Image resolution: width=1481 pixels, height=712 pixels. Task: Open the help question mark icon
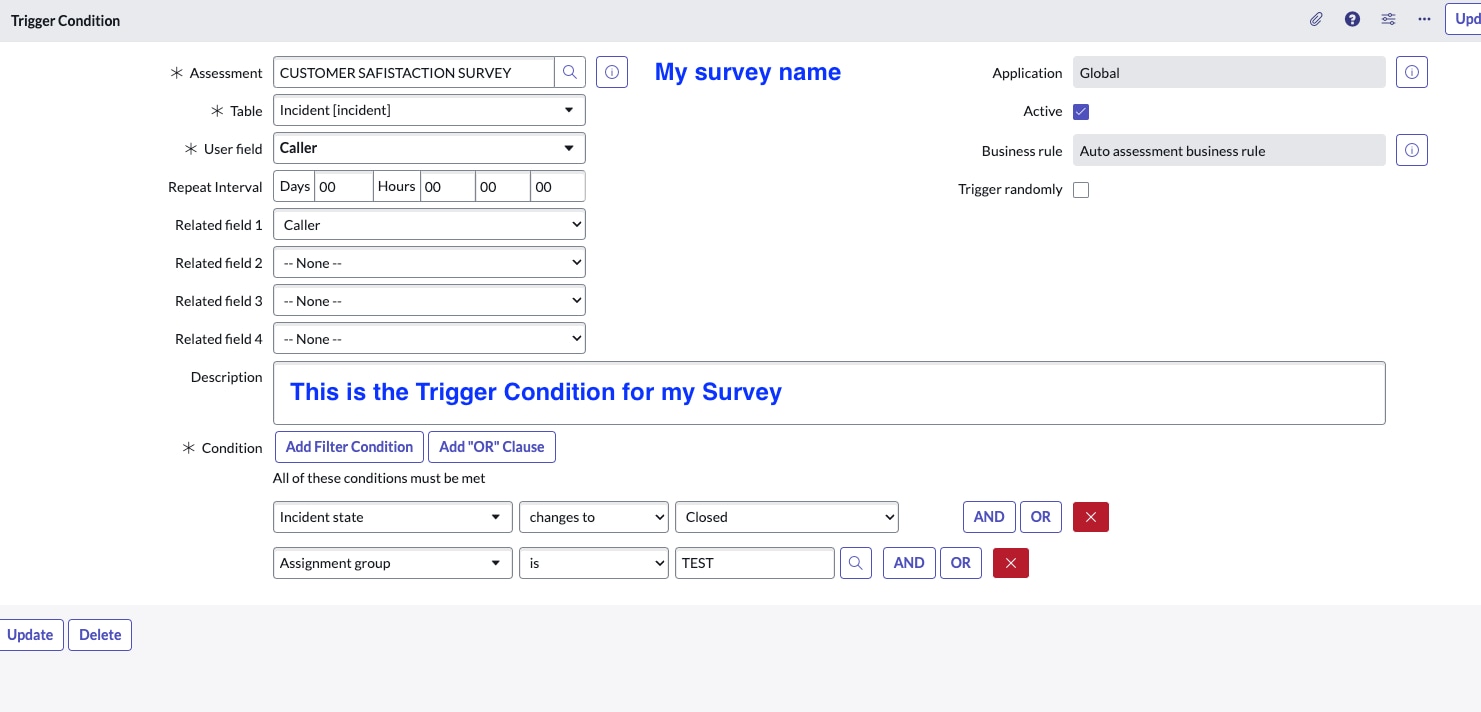pos(1352,19)
